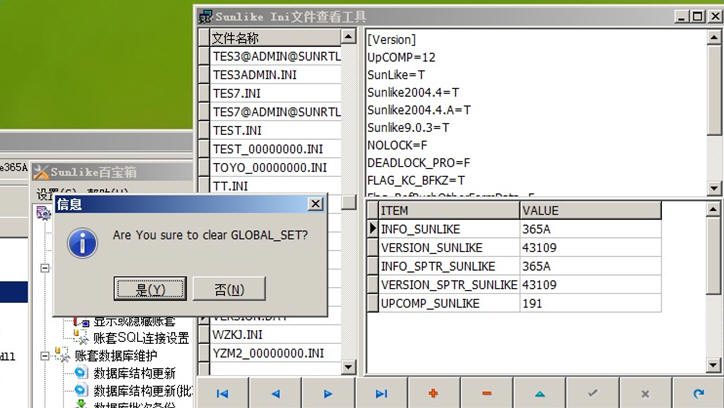Click the row selector of TEST.INI

click(204, 131)
